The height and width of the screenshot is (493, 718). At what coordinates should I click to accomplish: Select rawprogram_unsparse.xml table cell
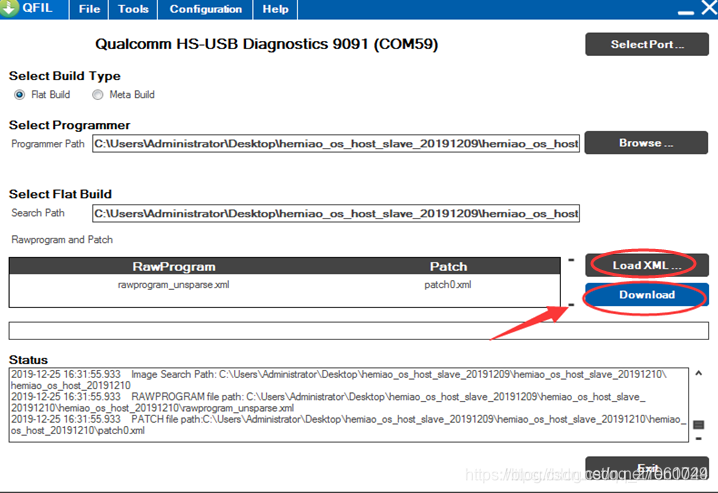[x=174, y=285]
